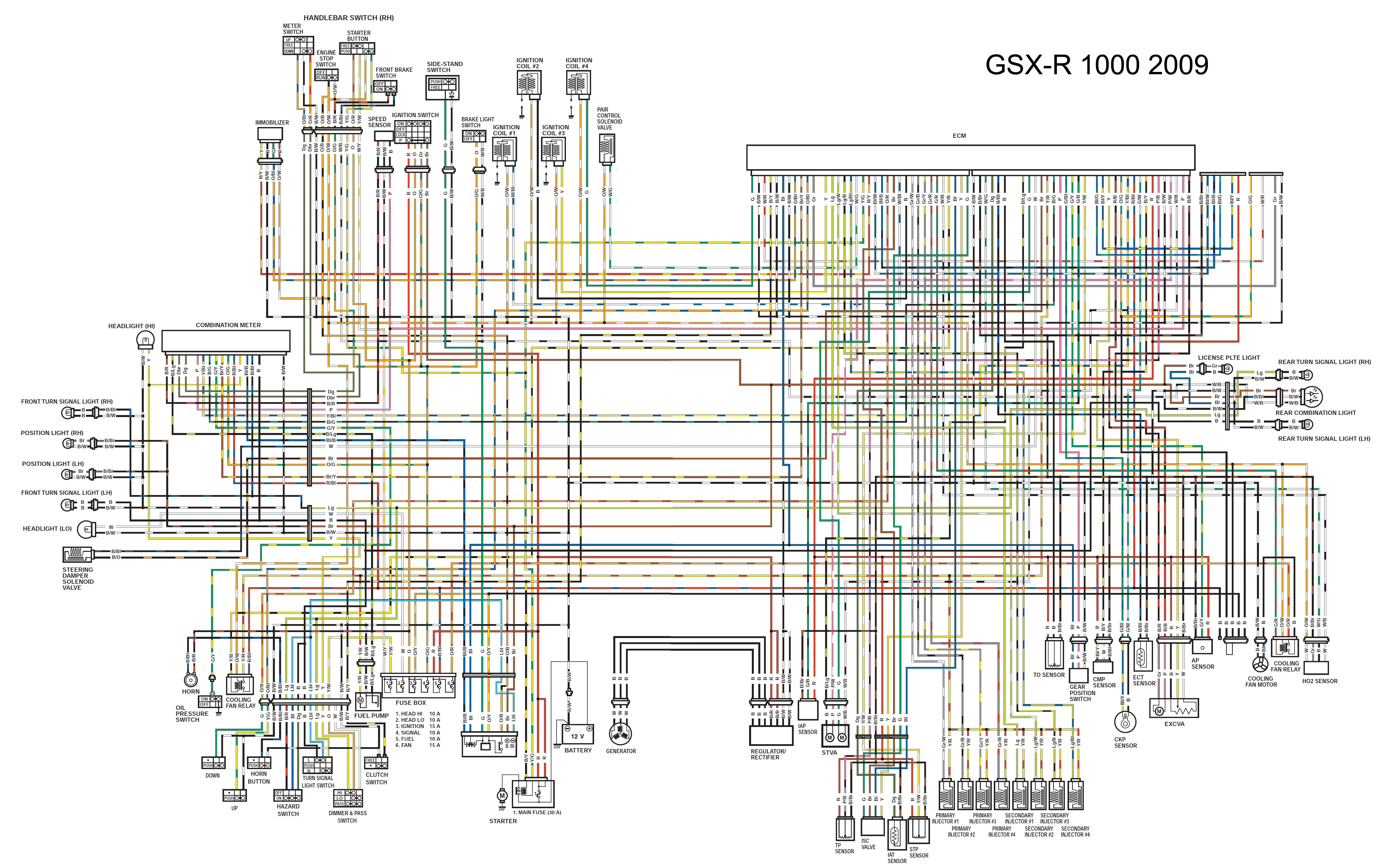Select the Clutch Switch FREE table
The image size is (1397, 868).
(x=376, y=763)
